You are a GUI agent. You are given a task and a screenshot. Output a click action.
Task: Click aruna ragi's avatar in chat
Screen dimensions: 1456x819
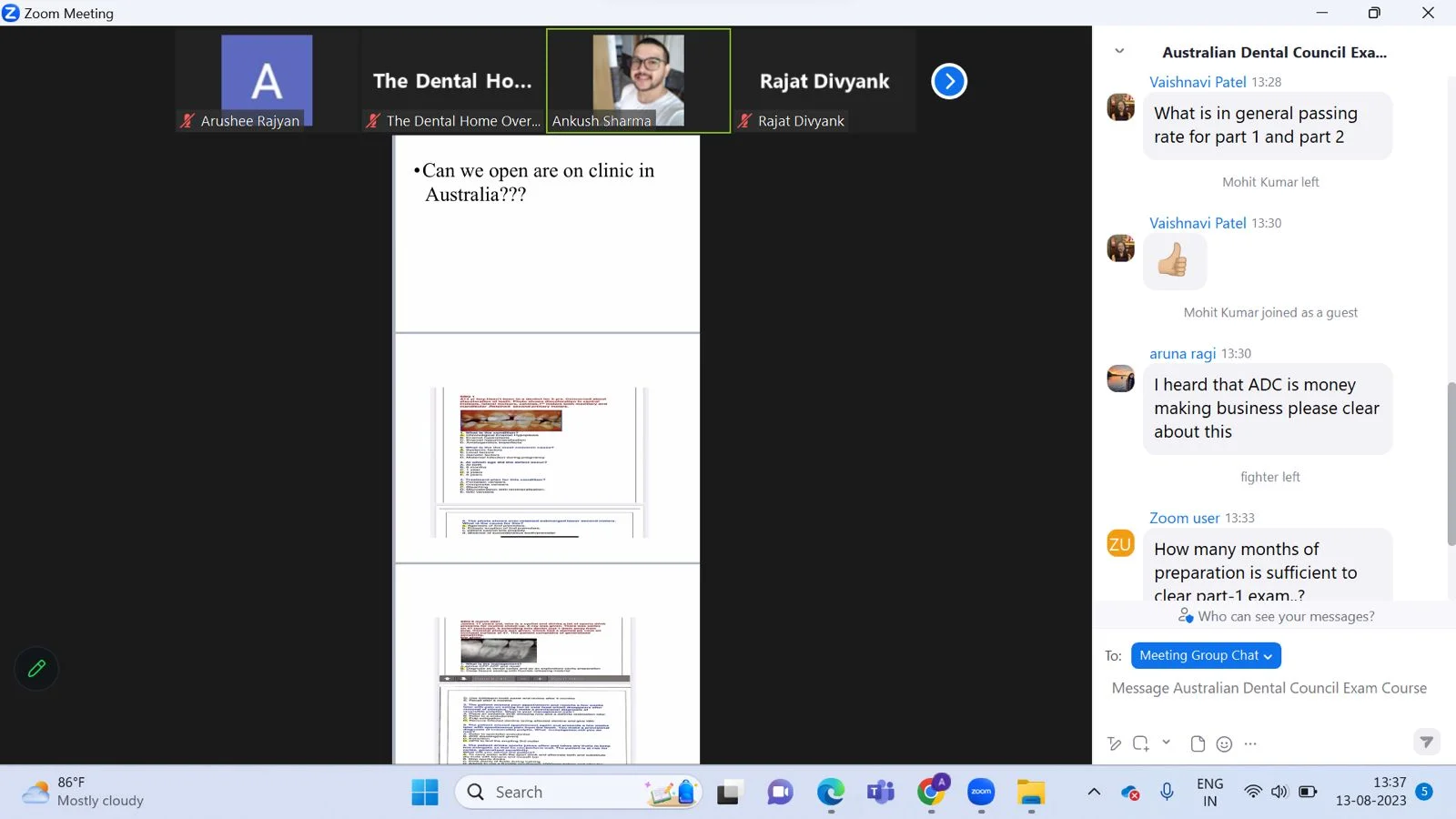[x=1120, y=379]
